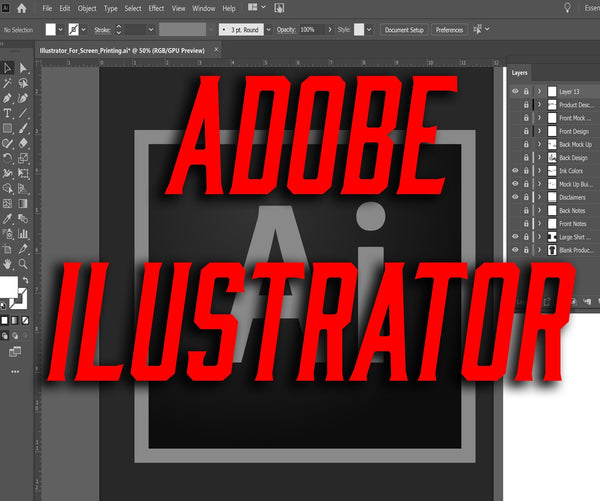Unlock the Product Desc... layer
600x501 pixels.
tap(526, 104)
